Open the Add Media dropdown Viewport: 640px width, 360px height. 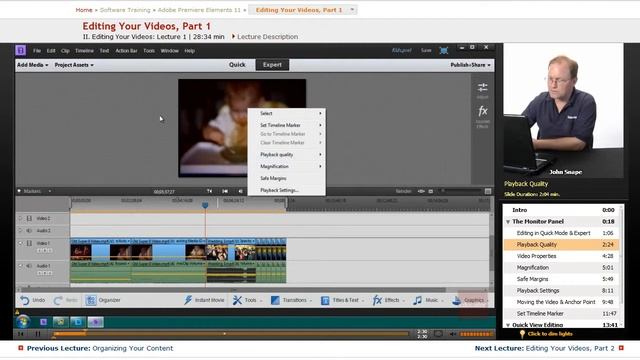tap(33, 65)
